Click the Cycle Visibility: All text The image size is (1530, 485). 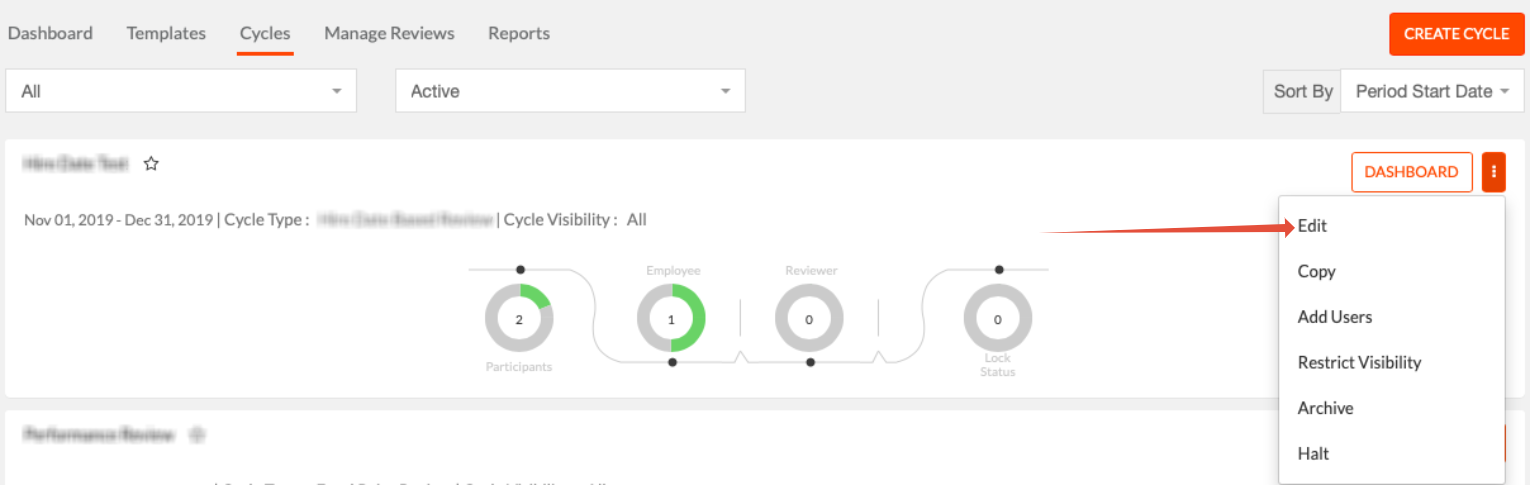[x=575, y=220]
